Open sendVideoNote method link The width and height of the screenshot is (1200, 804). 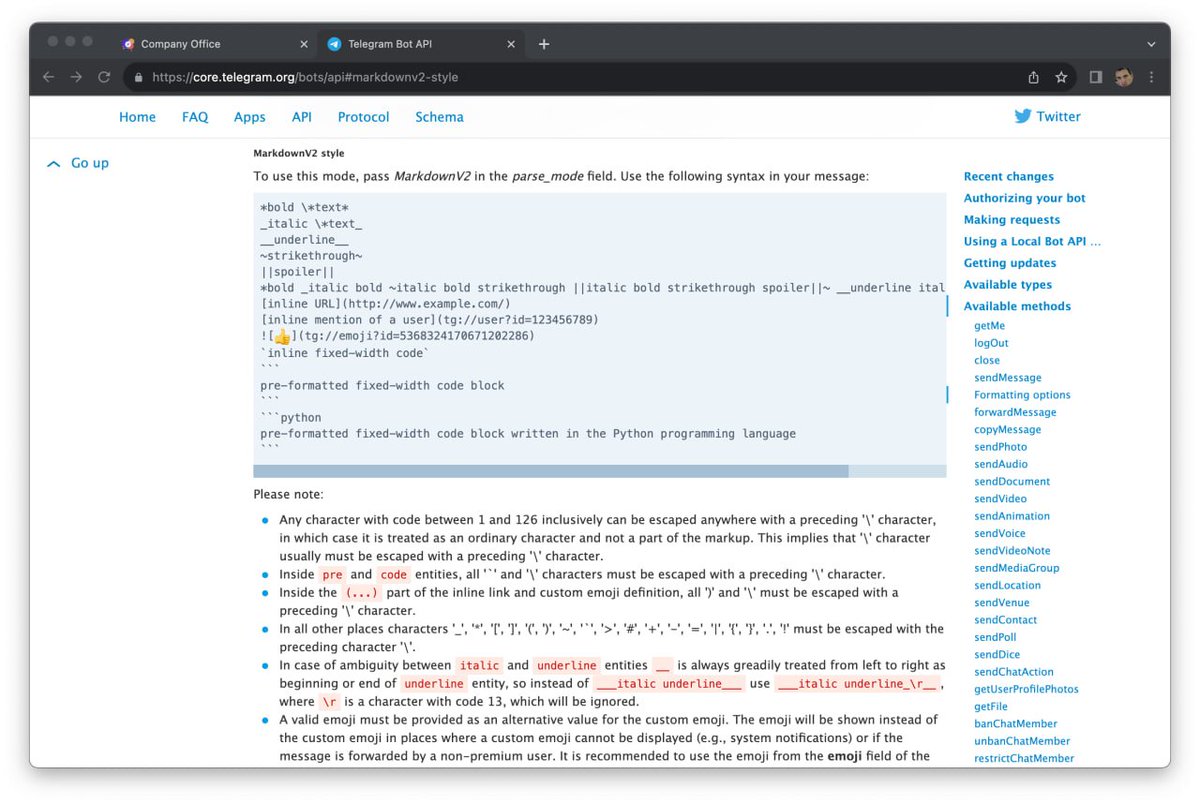pos(1013,551)
